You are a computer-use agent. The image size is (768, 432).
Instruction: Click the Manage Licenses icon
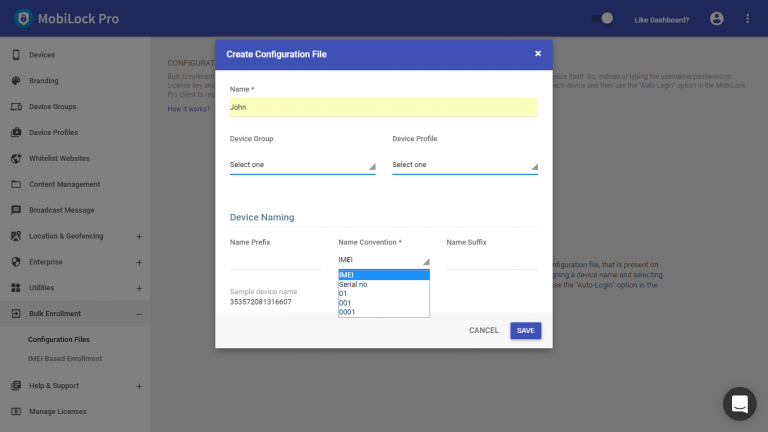point(16,411)
